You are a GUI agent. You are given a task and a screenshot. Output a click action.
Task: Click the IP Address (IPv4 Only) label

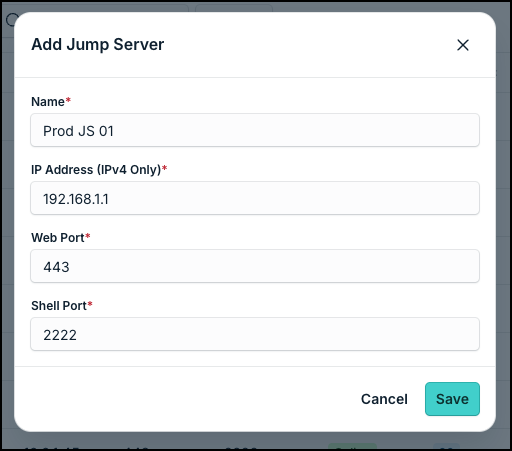(99, 170)
